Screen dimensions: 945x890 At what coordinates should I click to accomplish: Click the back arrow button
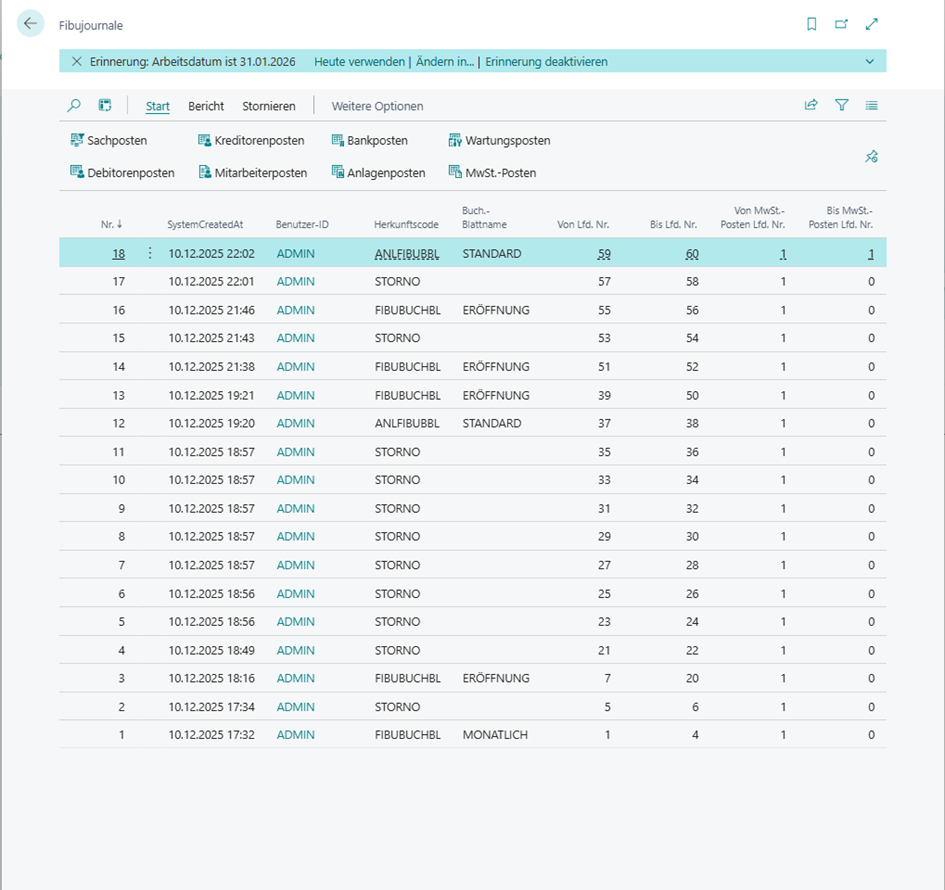31,24
